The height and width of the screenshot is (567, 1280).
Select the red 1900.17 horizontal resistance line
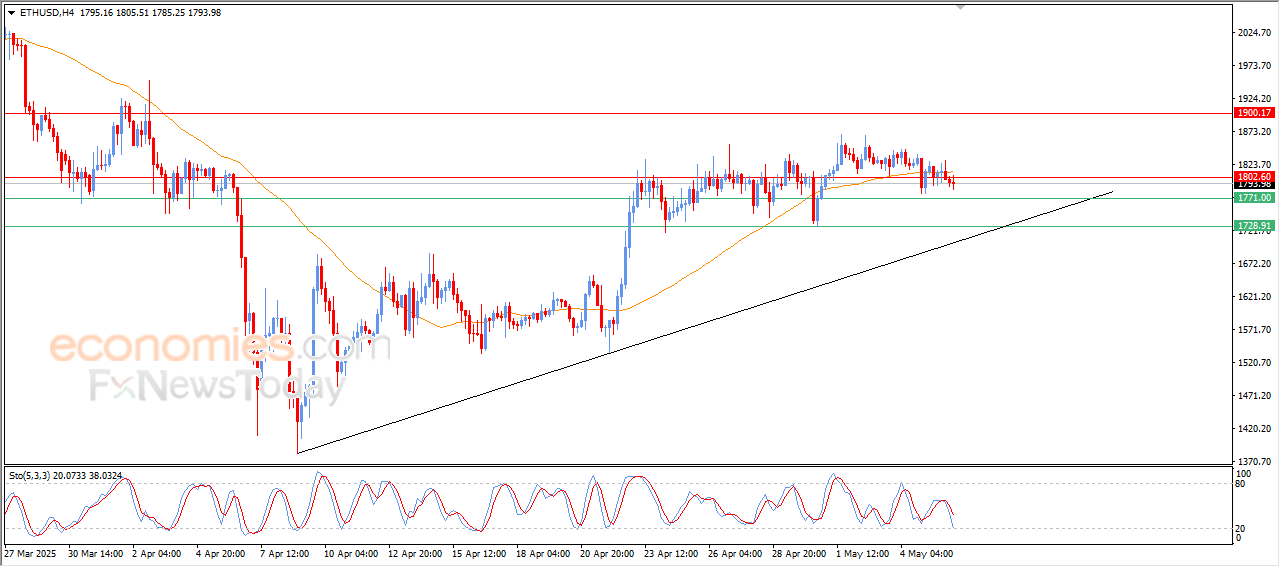click(x=617, y=113)
